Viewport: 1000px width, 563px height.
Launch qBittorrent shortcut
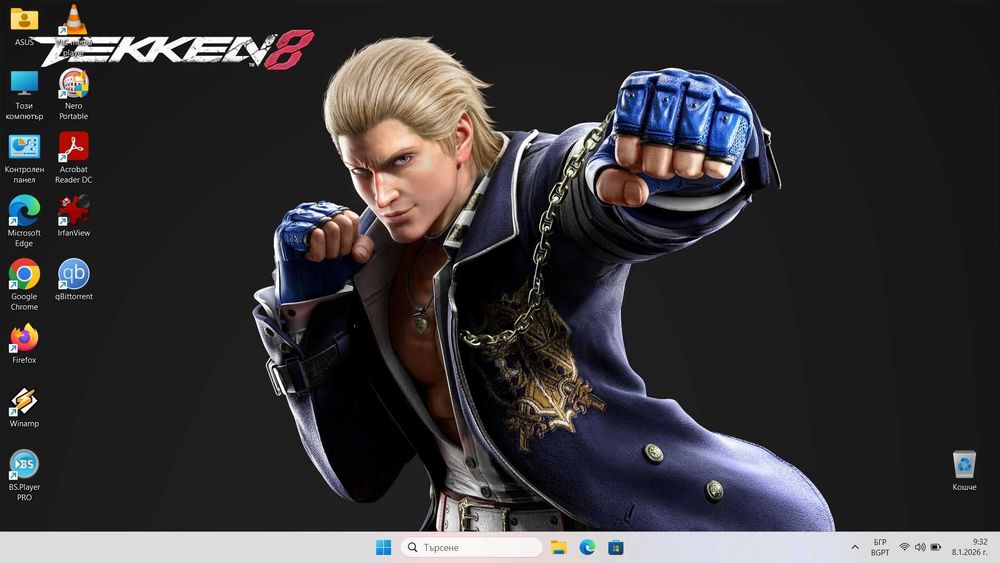click(x=73, y=274)
